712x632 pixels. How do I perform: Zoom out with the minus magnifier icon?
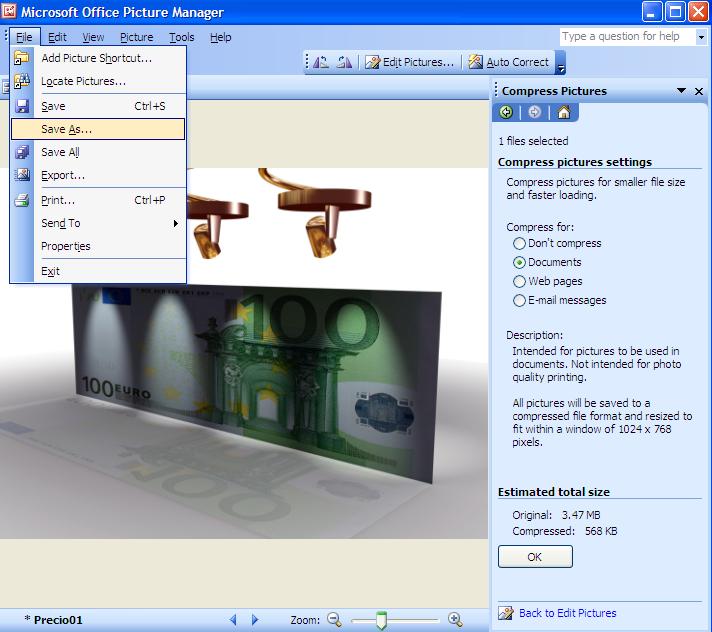(334, 619)
